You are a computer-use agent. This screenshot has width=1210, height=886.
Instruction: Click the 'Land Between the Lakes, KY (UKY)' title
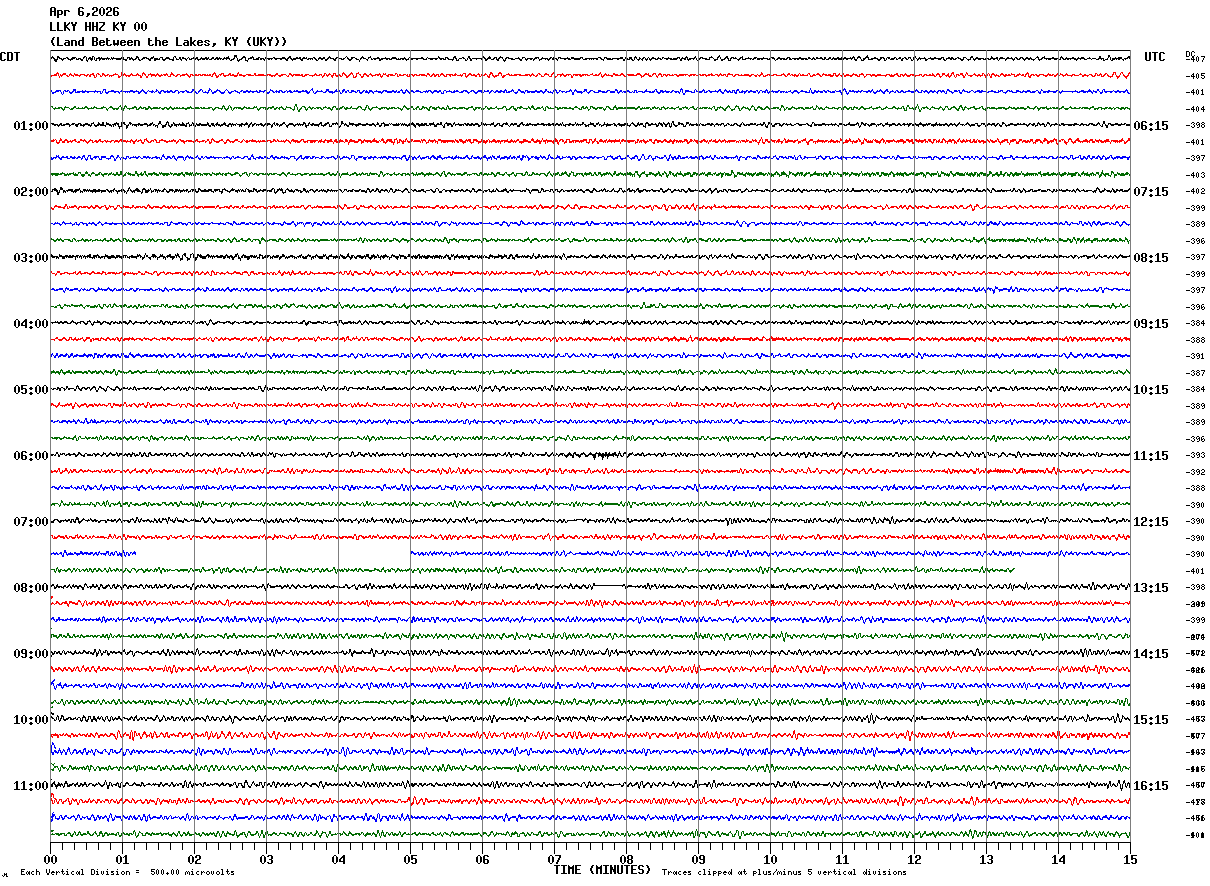(x=168, y=42)
